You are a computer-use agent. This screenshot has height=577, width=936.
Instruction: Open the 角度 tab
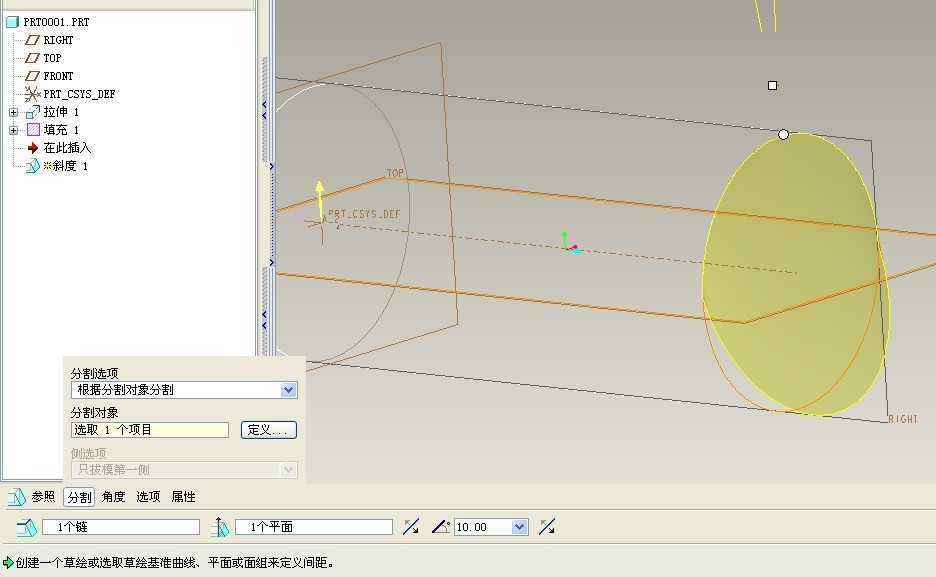point(113,496)
